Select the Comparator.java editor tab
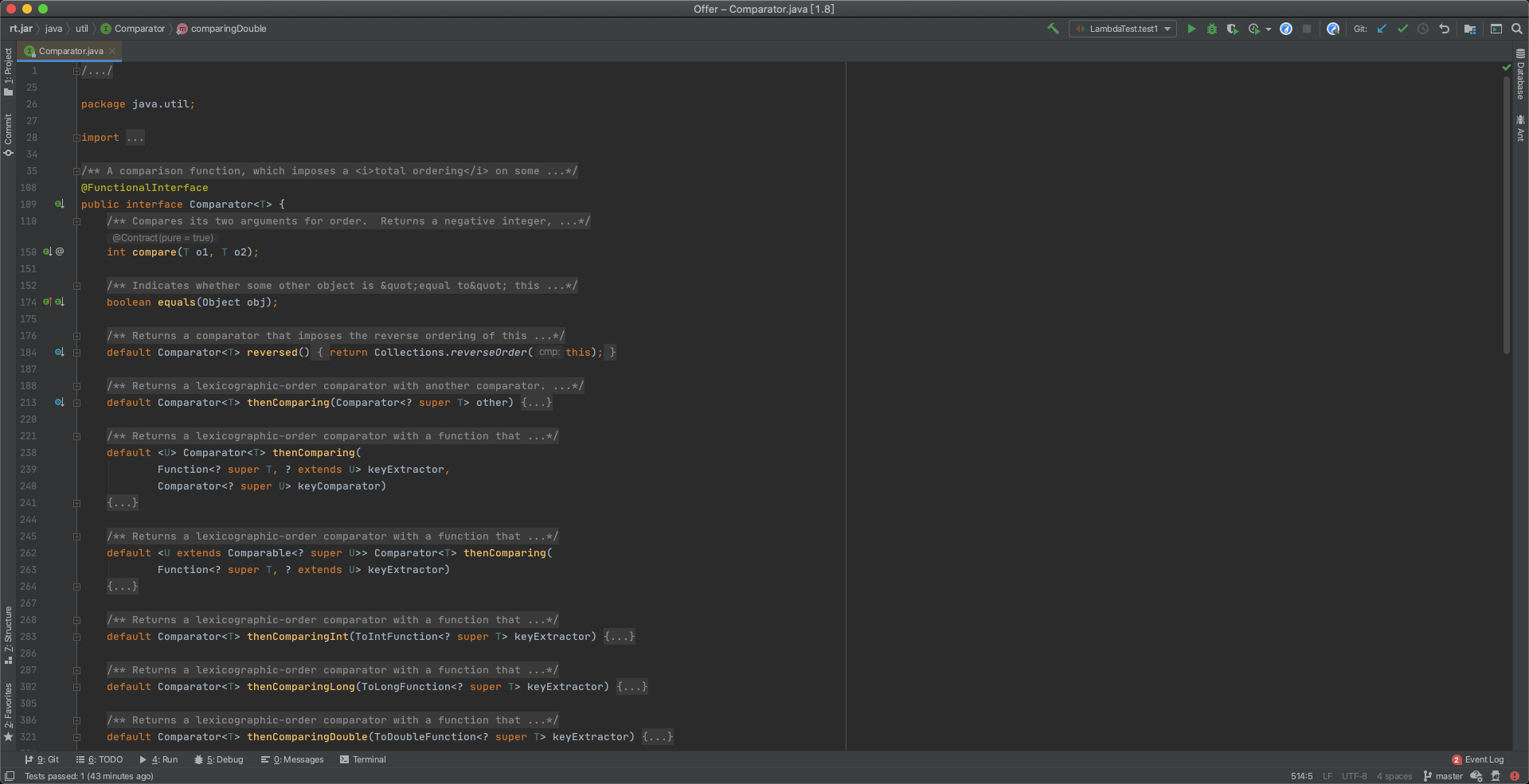Image resolution: width=1529 pixels, height=784 pixels. 70,51
